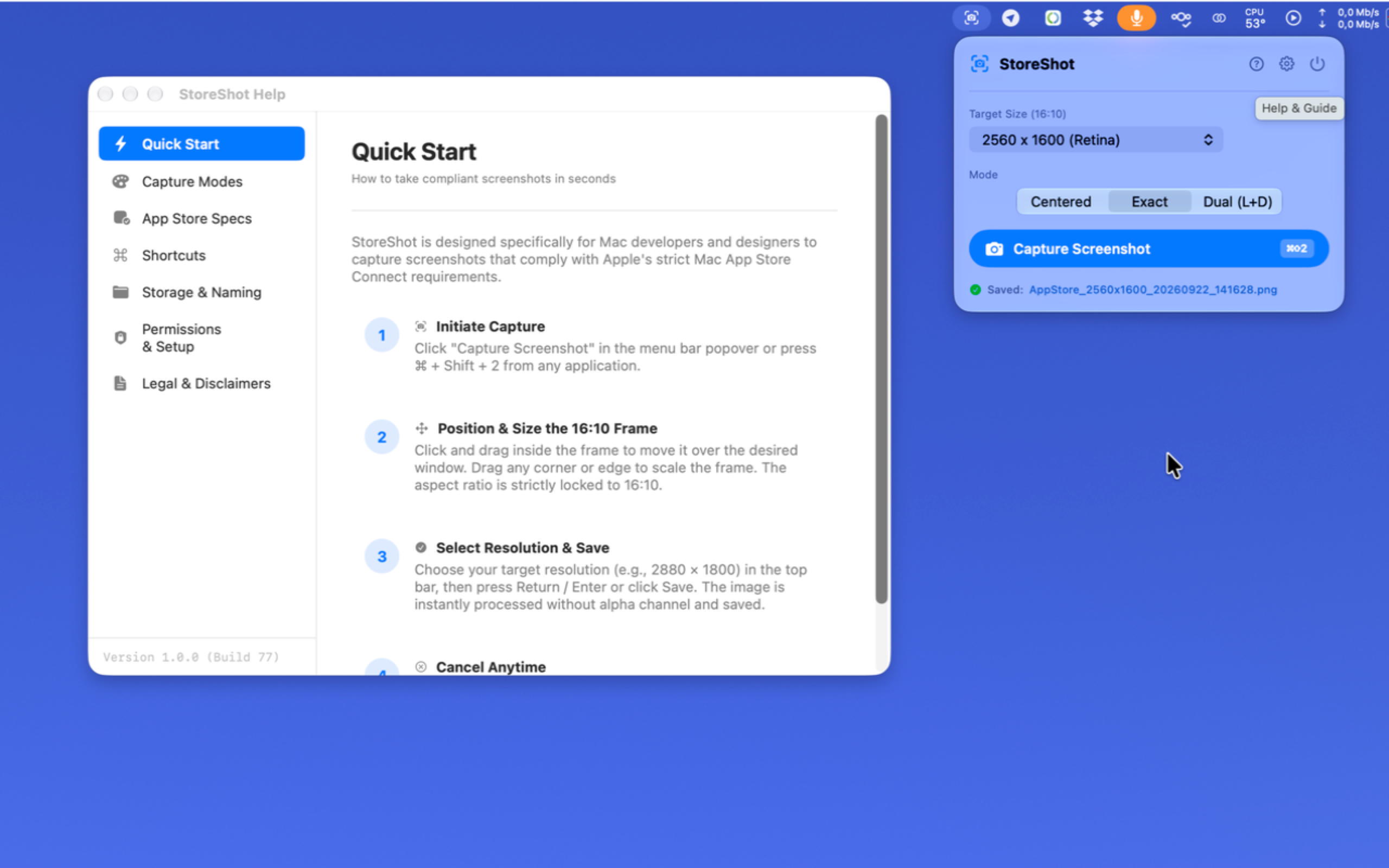Open Storage & Naming help section
This screenshot has width=1389, height=868.
click(201, 292)
